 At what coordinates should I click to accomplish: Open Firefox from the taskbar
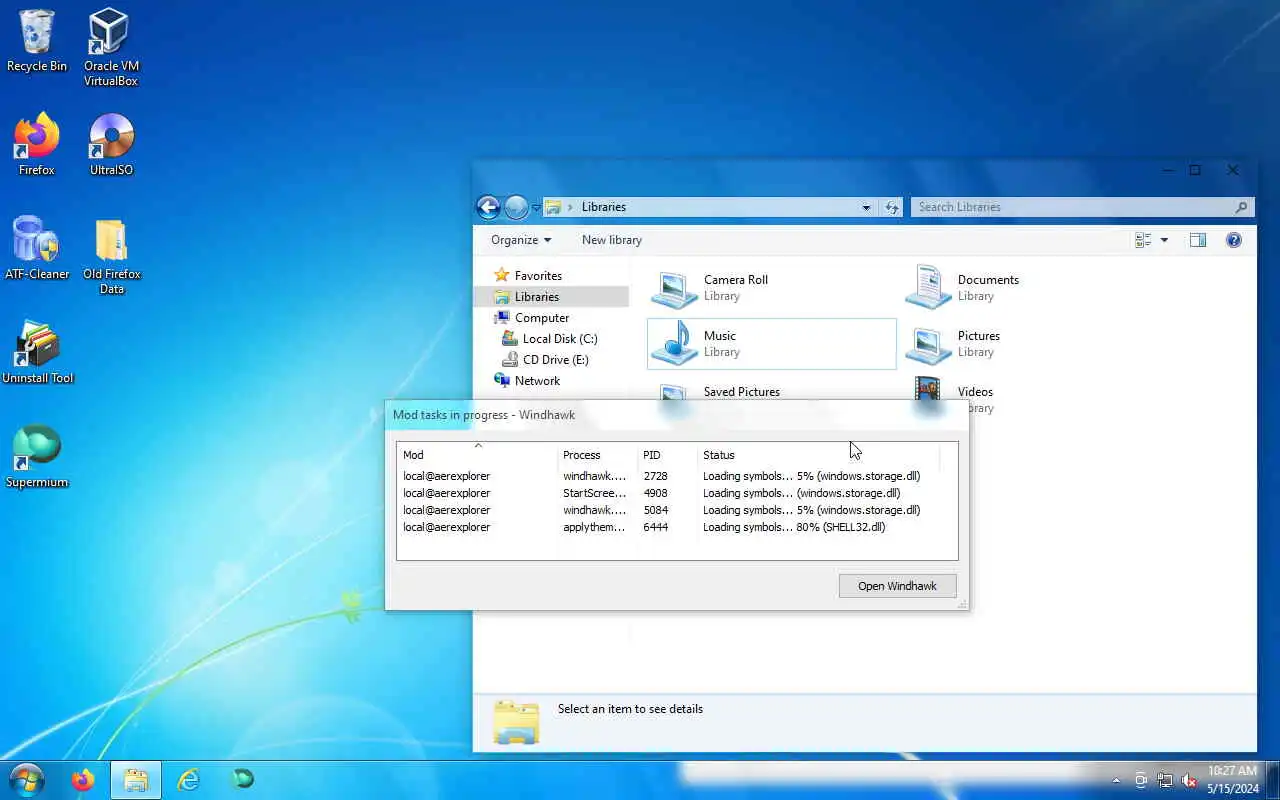coord(82,779)
